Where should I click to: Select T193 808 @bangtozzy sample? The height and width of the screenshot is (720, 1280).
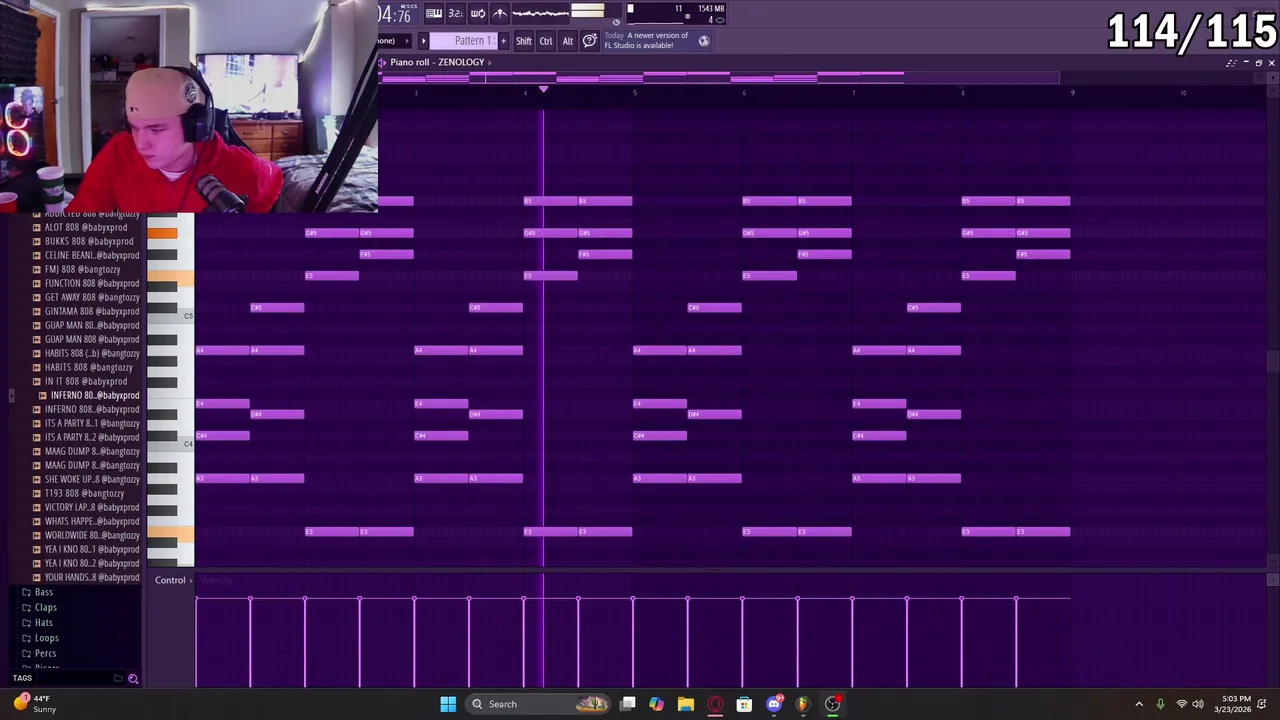click(84, 493)
